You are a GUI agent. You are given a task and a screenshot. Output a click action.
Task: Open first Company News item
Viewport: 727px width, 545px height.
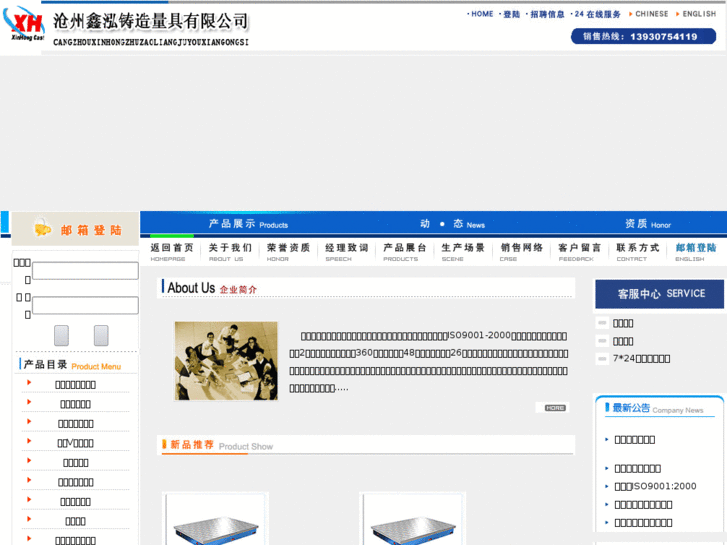coord(635,439)
